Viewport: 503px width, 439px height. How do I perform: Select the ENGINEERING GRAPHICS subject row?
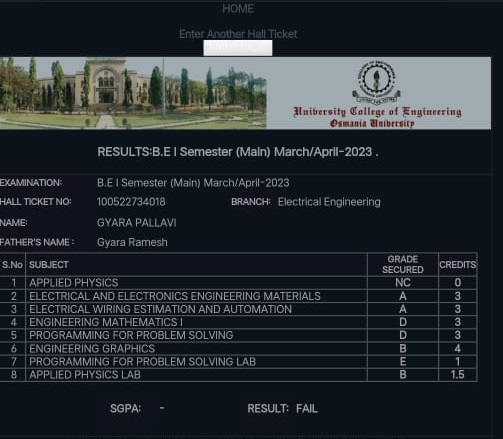click(238, 349)
